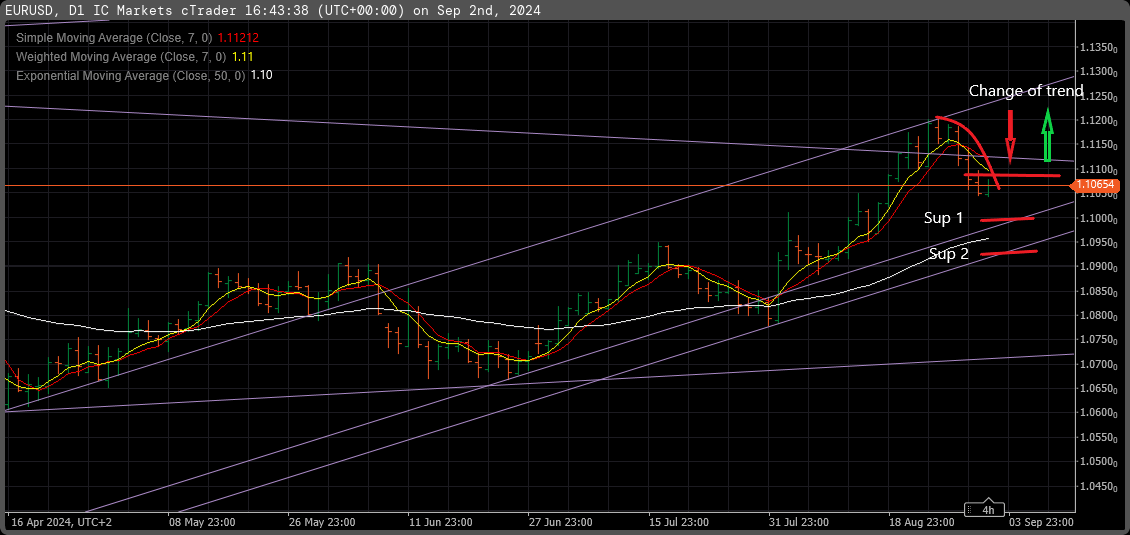Click the orange current price tag 1.10654

[1097, 186]
